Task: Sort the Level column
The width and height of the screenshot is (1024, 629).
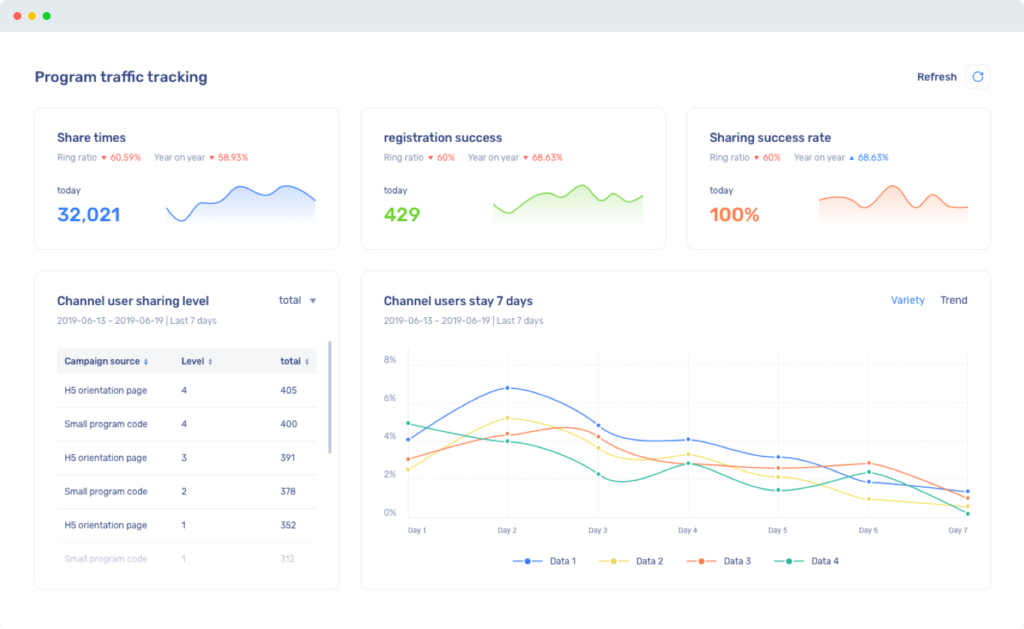Action: point(209,361)
